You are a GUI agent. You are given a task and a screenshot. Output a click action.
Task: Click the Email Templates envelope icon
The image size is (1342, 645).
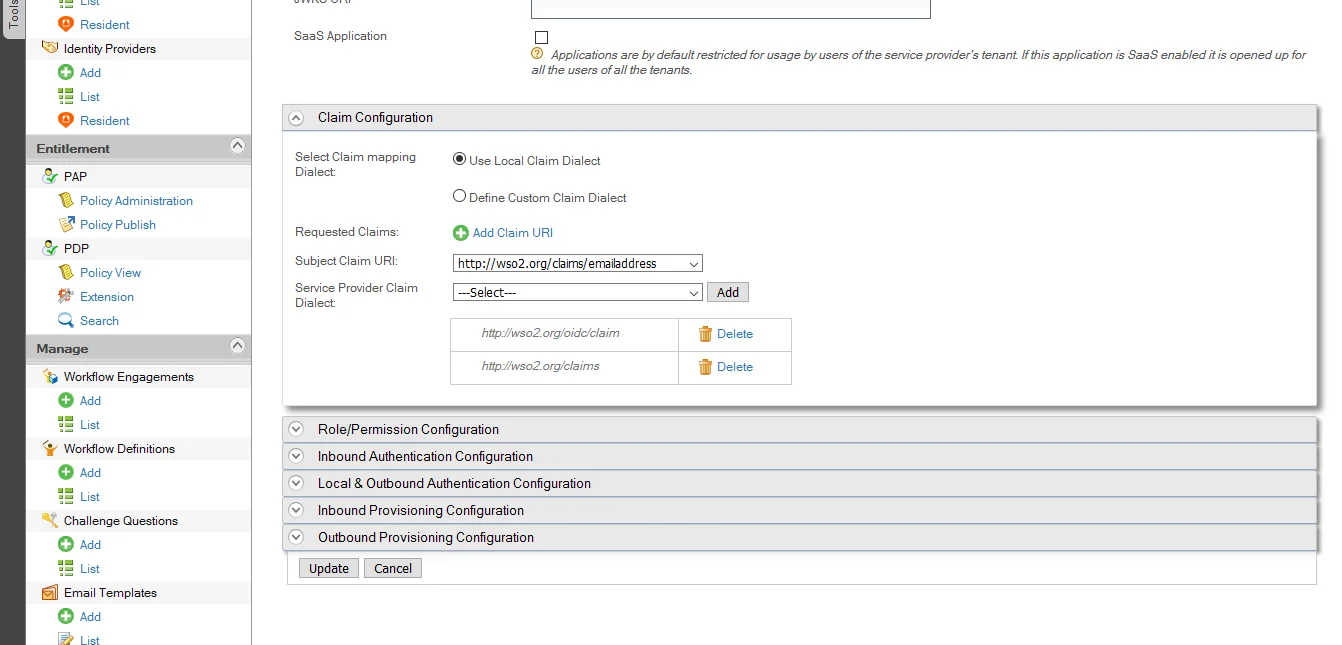pyautogui.click(x=50, y=592)
